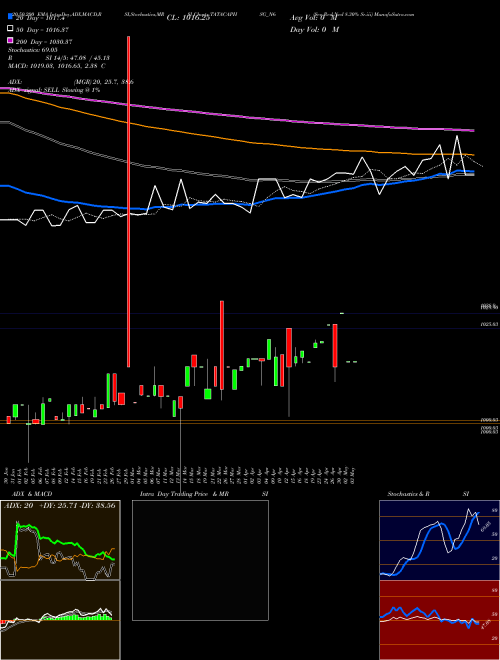Click the 'MACD: 1019.08, 1016.65, 2.38 C' line

click(x=56, y=66)
